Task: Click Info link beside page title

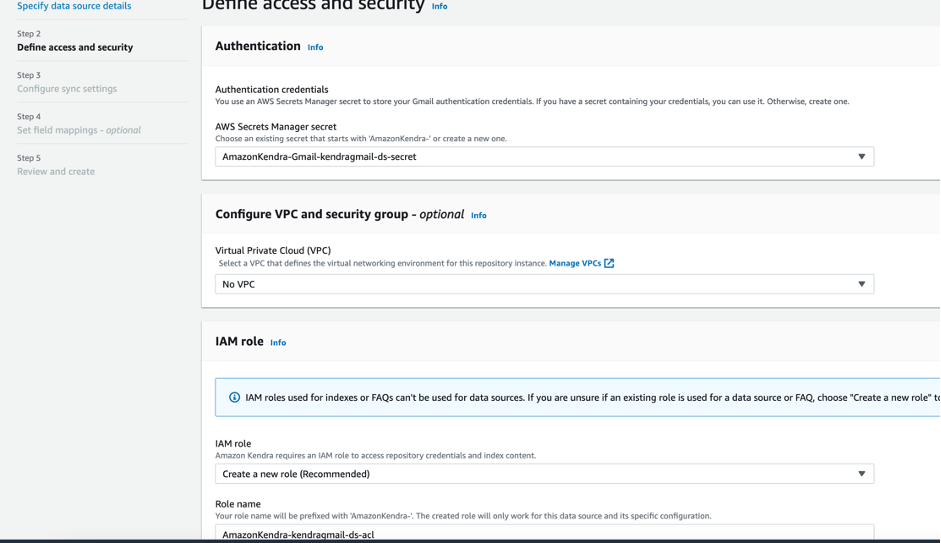Action: tap(439, 6)
